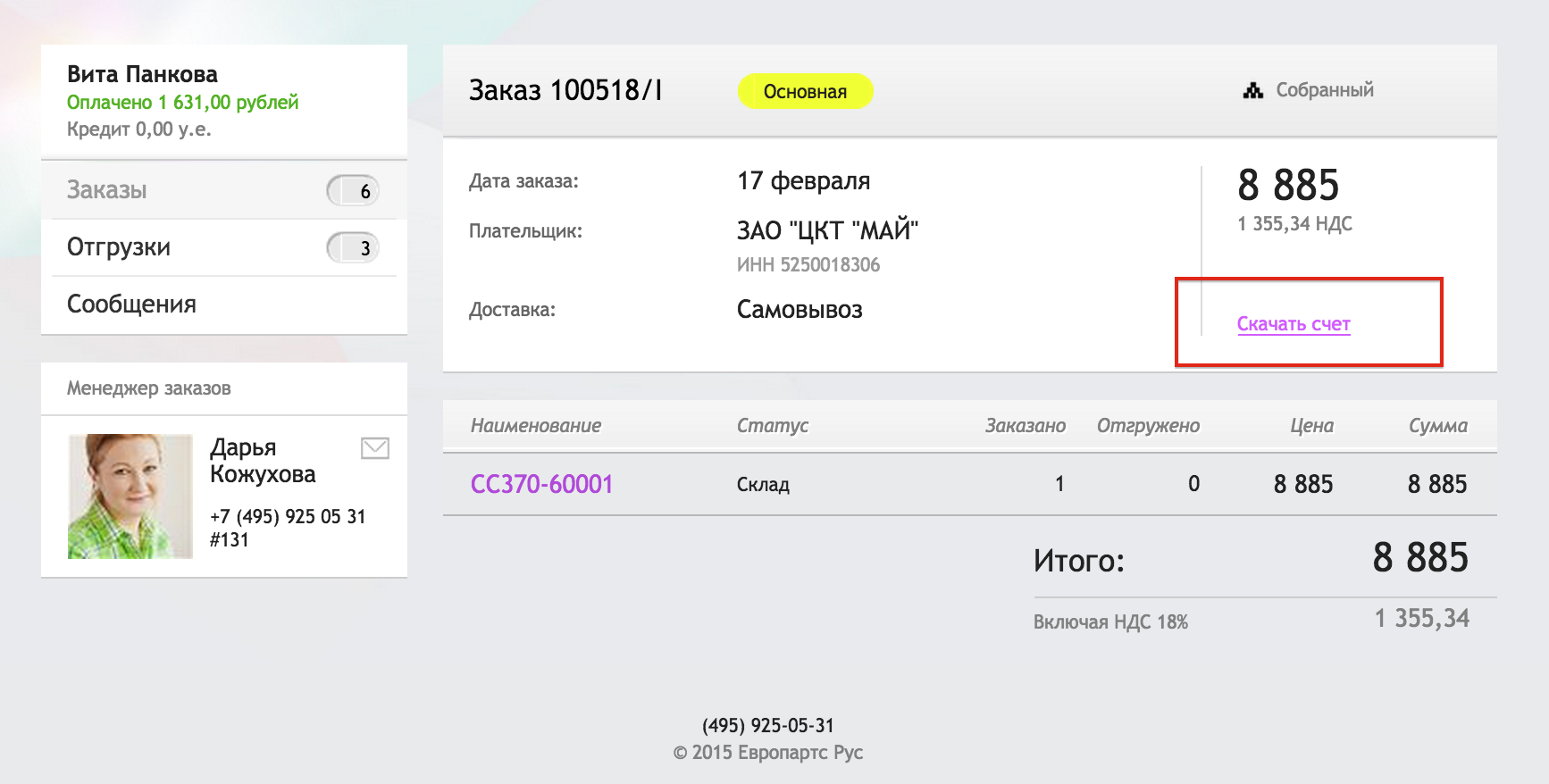Click the Цена column header

point(1310,426)
